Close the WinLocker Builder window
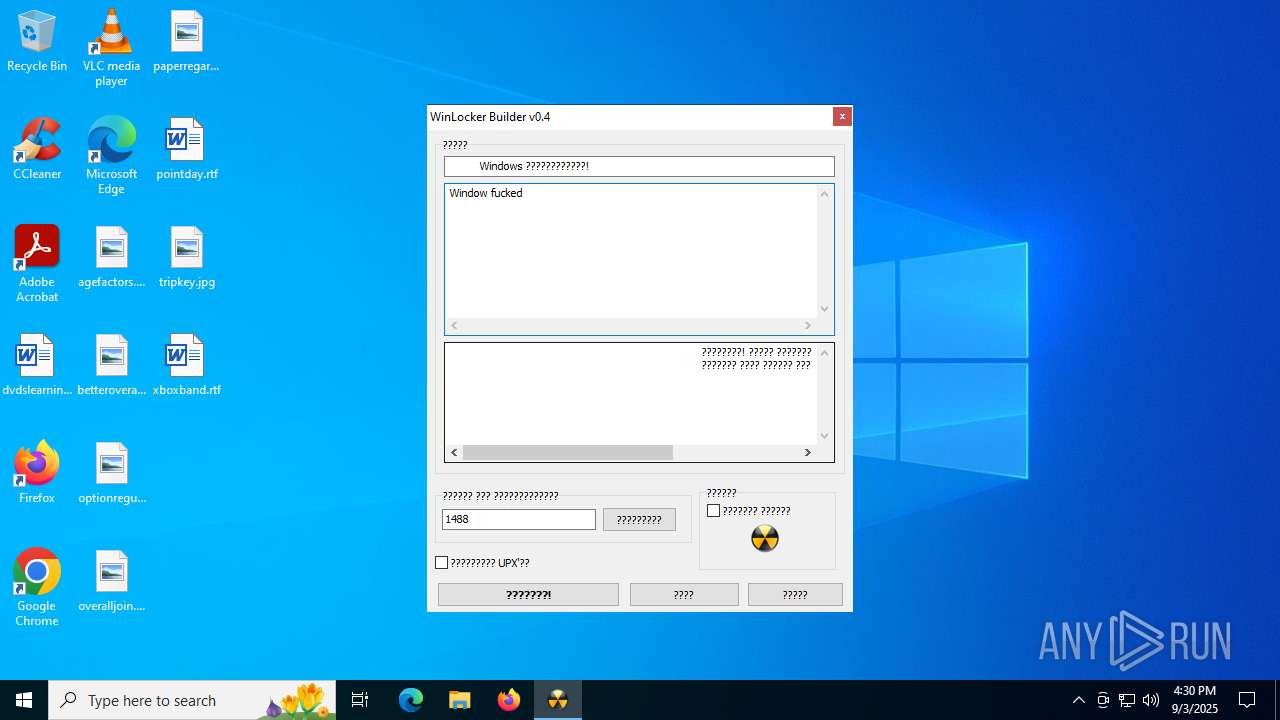This screenshot has height=720, width=1280. (842, 116)
